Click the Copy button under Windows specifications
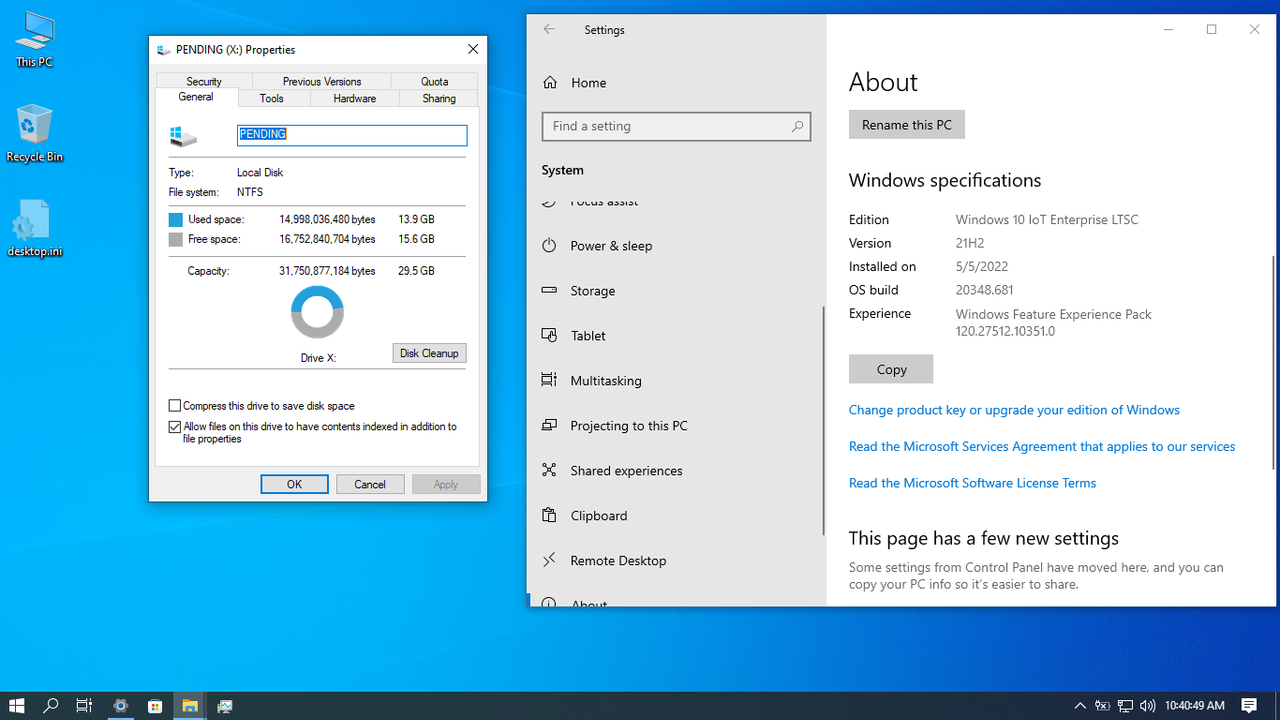 [x=891, y=369]
